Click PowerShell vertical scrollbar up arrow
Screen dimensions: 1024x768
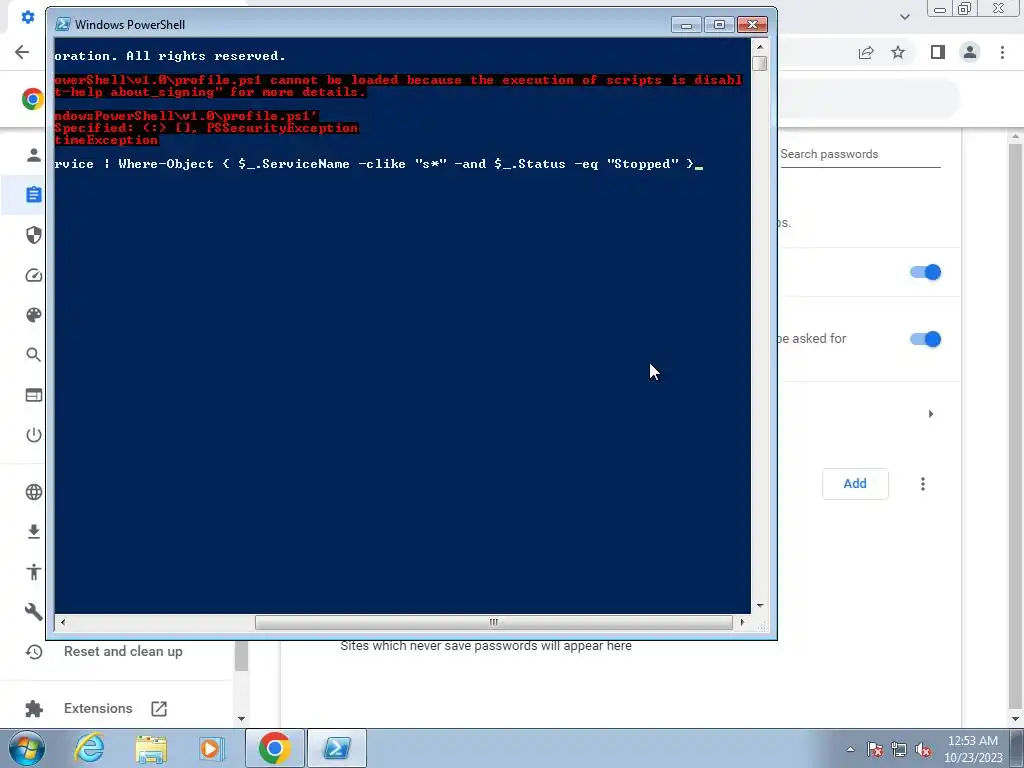coord(760,47)
